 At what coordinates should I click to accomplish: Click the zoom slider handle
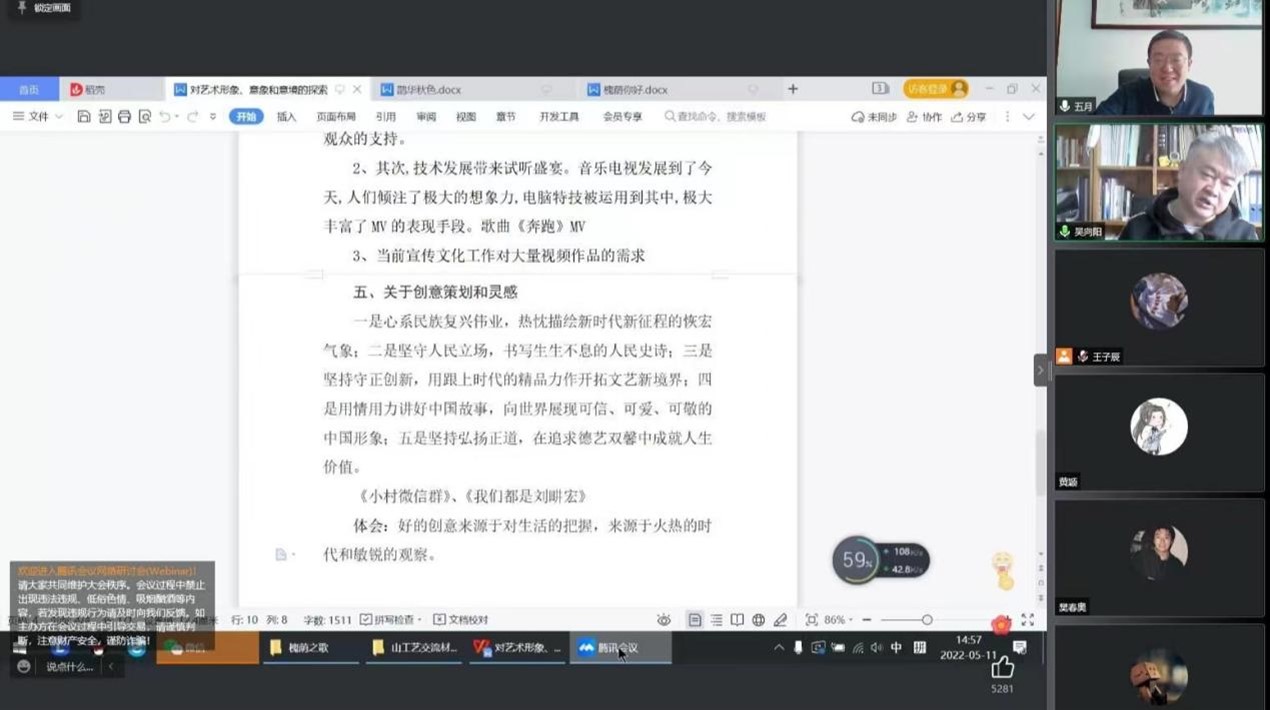pyautogui.click(x=927, y=620)
